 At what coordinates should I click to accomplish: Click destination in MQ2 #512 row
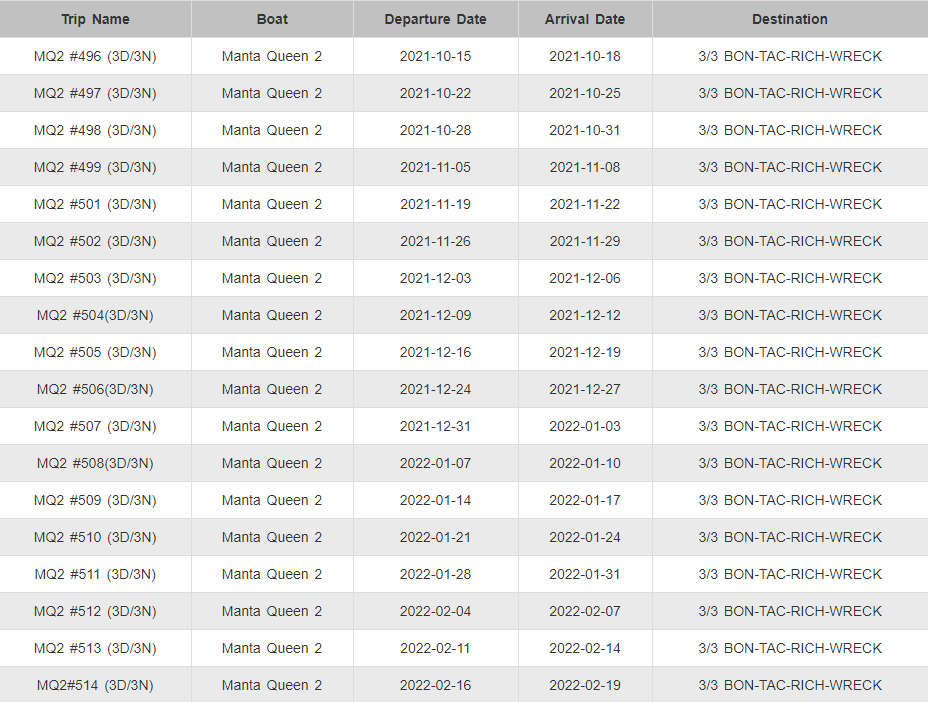coord(790,611)
